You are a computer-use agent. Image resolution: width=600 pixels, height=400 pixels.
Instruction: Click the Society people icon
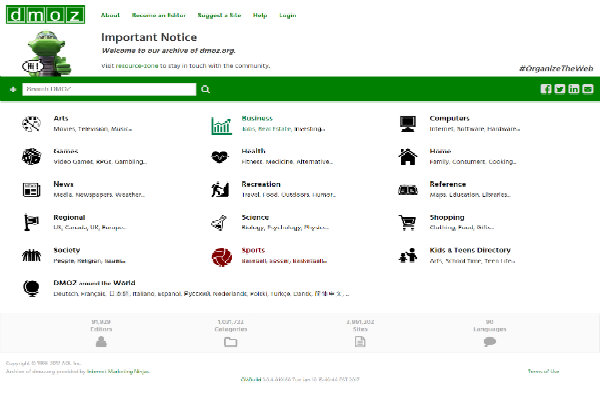(x=31, y=255)
